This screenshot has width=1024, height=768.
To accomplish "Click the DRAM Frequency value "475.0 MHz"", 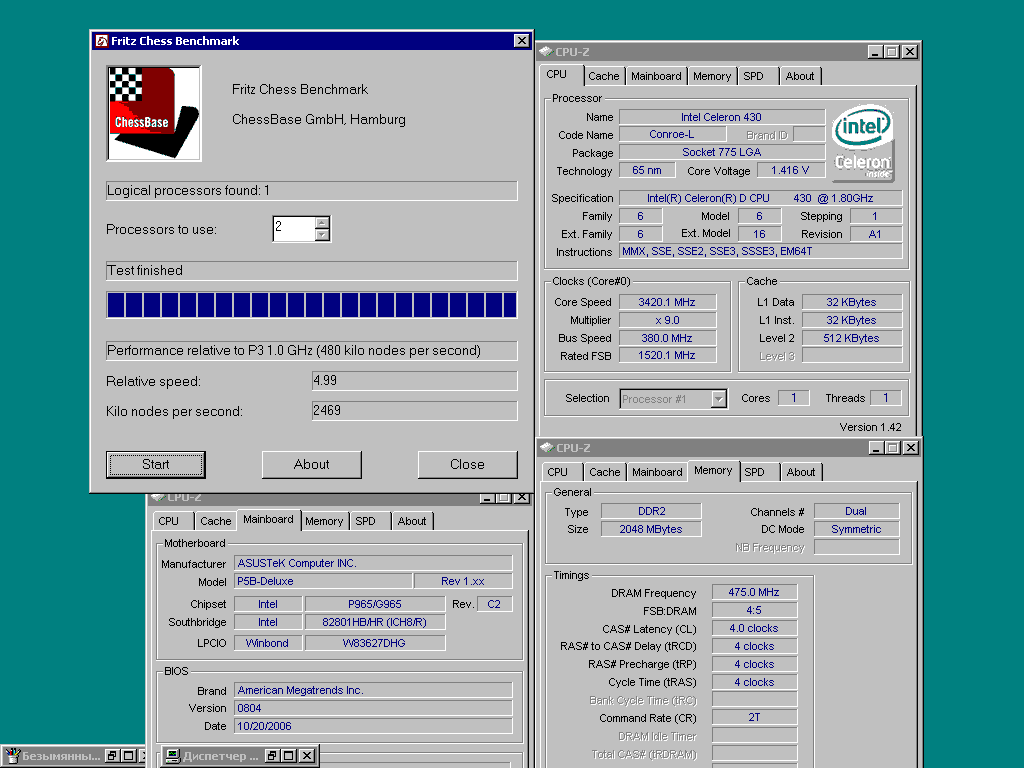I will tap(754, 592).
